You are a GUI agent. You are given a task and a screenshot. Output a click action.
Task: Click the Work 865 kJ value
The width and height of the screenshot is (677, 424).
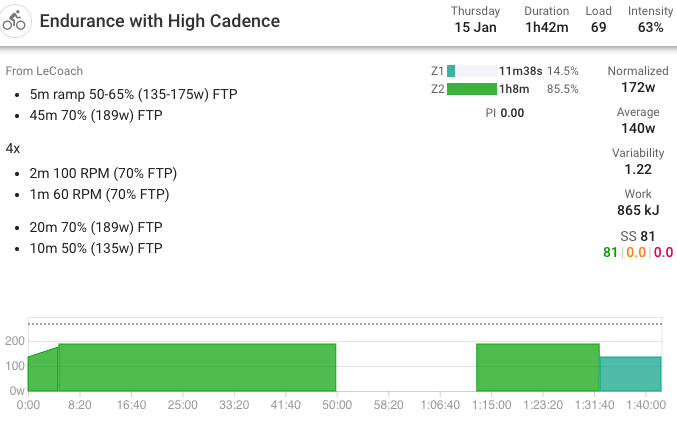click(637, 211)
